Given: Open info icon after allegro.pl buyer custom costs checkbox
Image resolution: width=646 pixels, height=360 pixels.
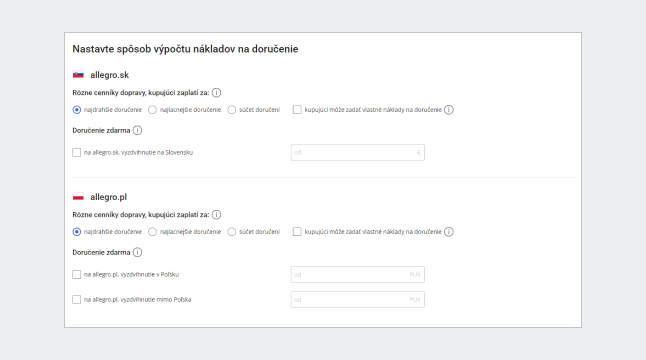Looking at the screenshot, I should (449, 232).
